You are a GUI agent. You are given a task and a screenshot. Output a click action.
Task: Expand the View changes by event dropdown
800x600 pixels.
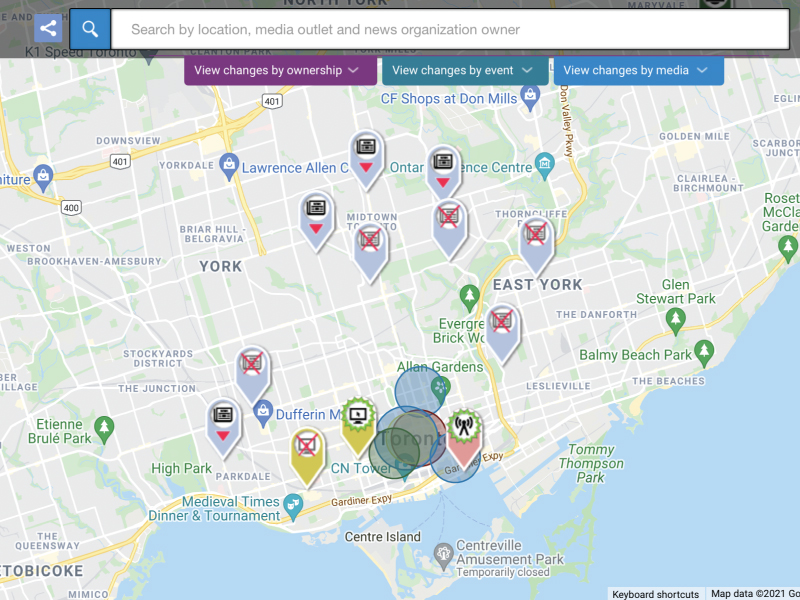[x=465, y=70]
